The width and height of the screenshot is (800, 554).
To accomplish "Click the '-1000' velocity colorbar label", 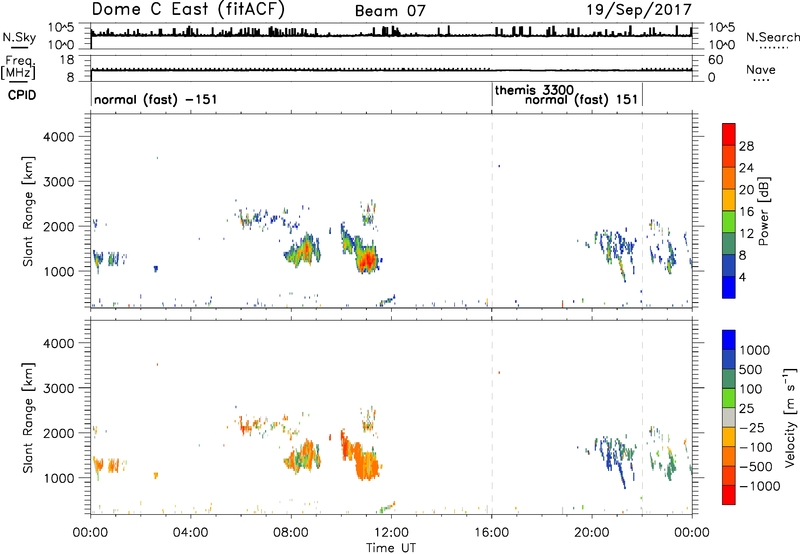I will pos(759,486).
